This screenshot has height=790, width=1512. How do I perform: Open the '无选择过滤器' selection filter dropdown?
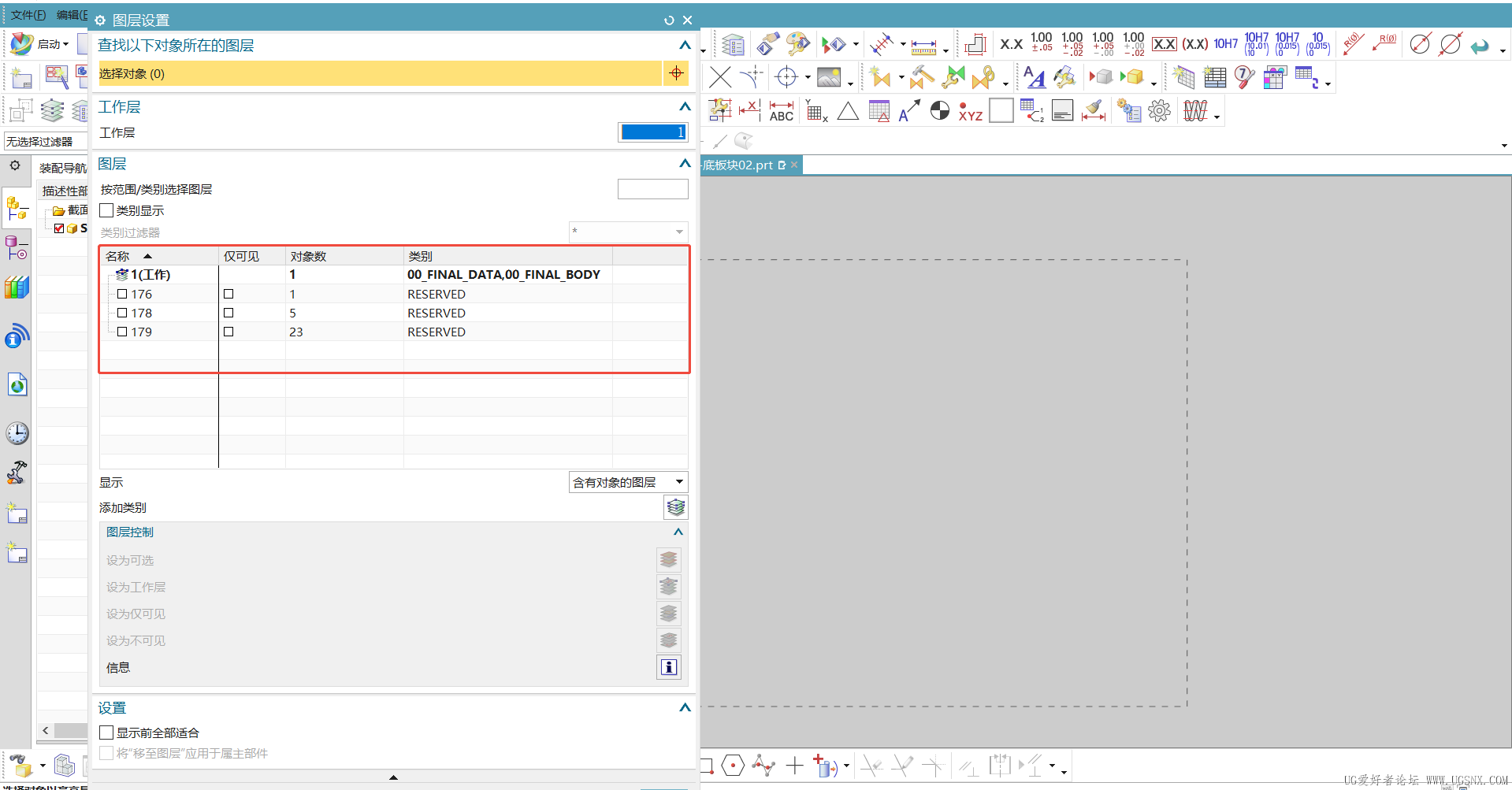click(x=46, y=142)
